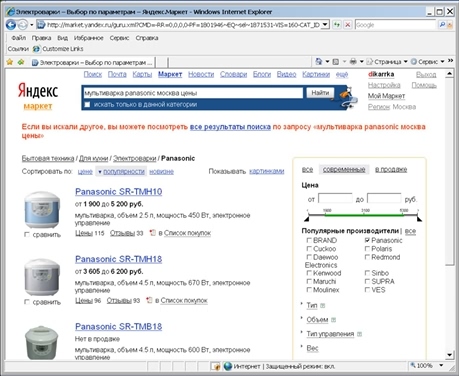
Task: Click the green price range slider bar
Action: click(x=364, y=215)
